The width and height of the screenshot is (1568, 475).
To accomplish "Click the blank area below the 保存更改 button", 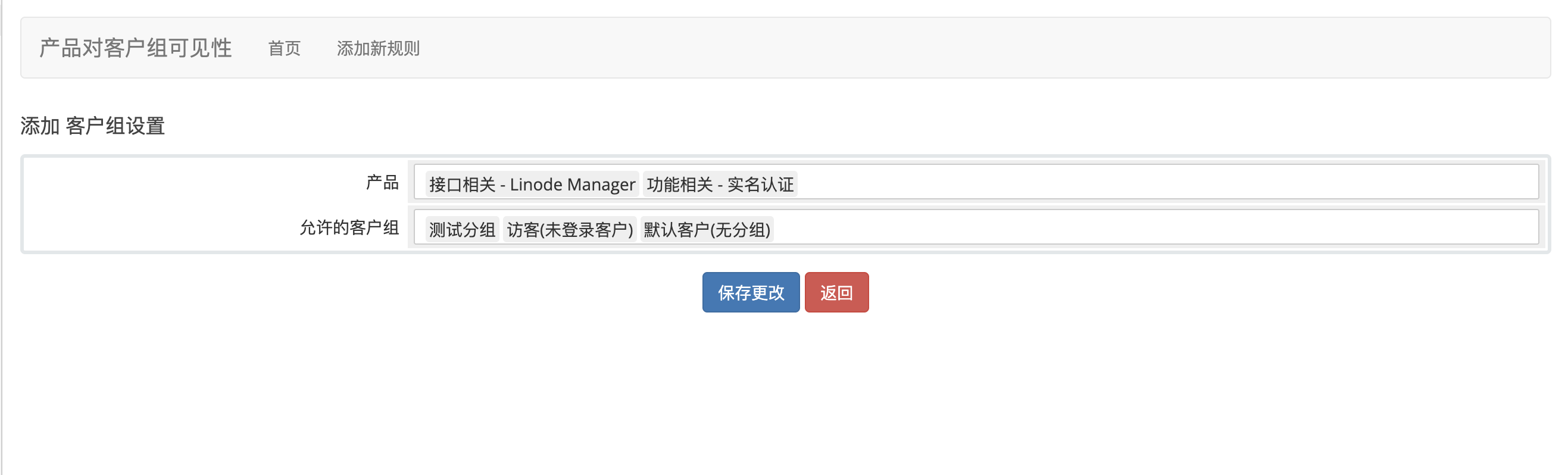I will (x=751, y=377).
